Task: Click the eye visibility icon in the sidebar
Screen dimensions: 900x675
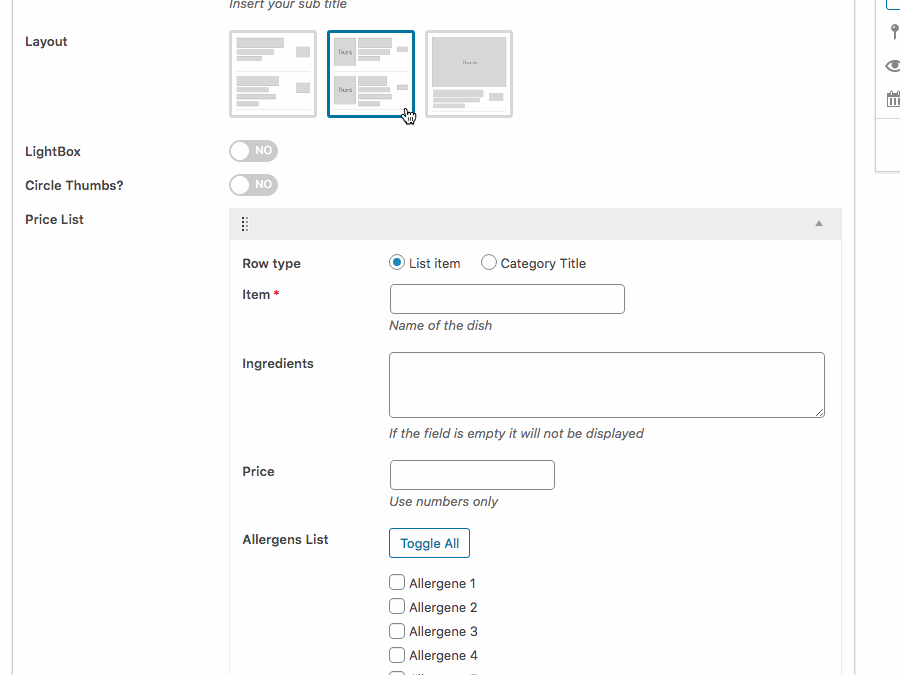Action: (893, 66)
